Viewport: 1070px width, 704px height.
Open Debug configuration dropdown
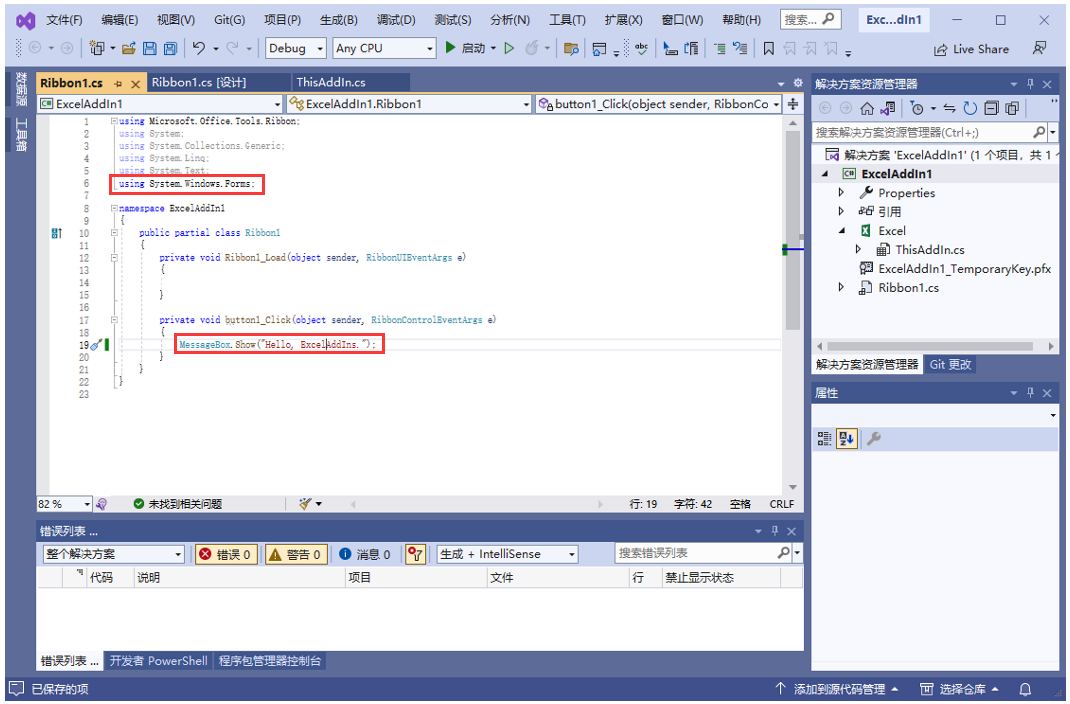(295, 48)
